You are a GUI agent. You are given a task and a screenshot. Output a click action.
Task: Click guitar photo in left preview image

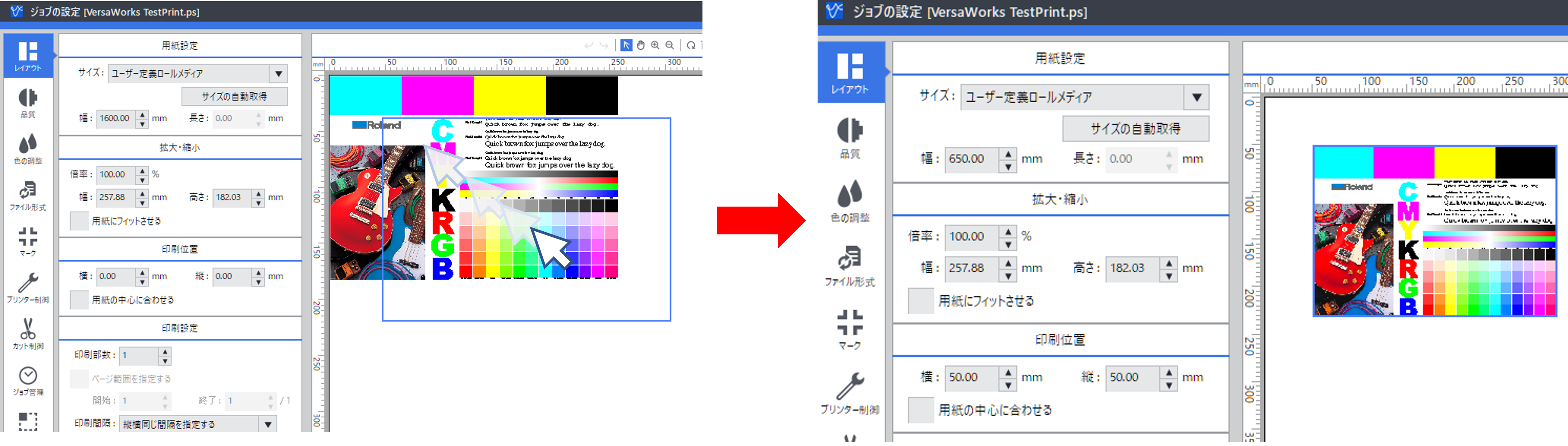tap(377, 212)
